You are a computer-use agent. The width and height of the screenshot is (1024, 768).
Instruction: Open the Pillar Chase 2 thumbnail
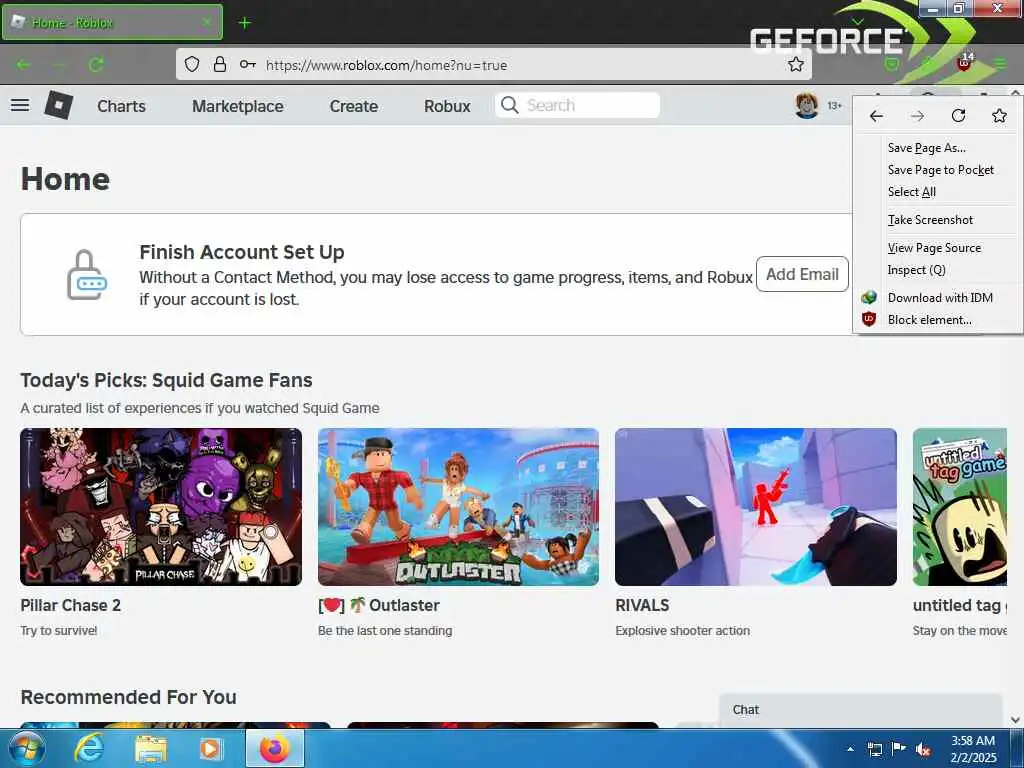pos(161,507)
